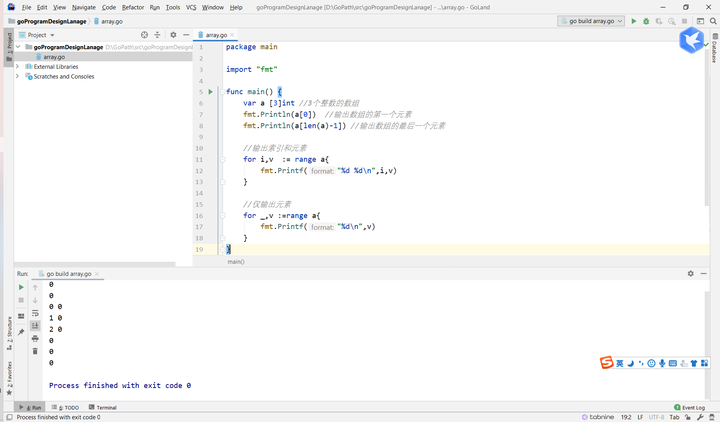Click the locate-file target icon in Project panel
720x422 pixels.
pos(144,35)
